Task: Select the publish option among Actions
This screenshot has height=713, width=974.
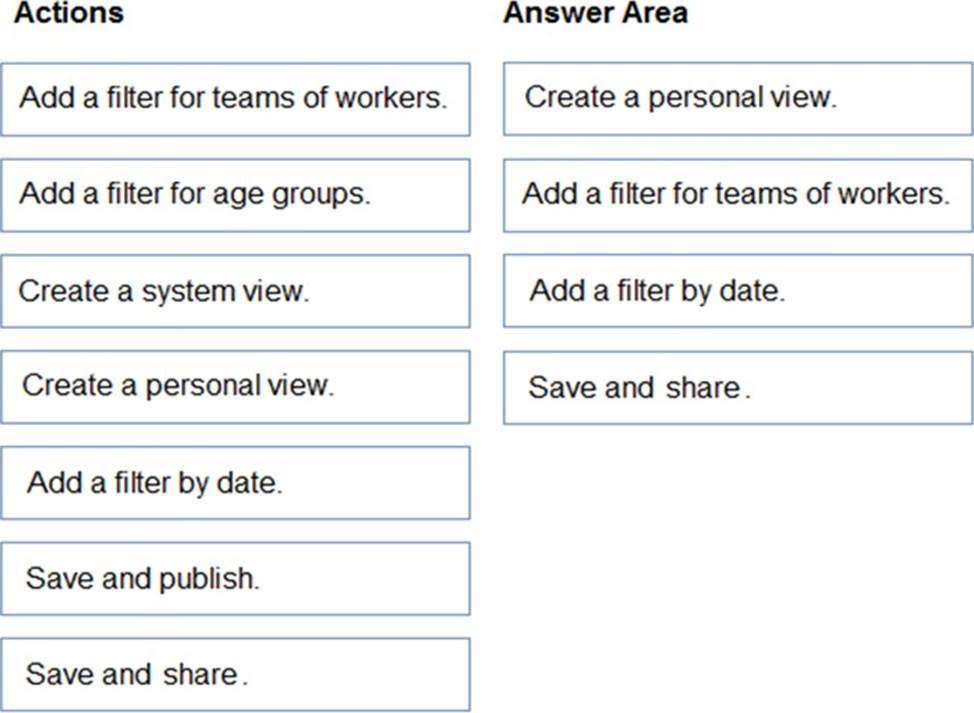Action: tap(235, 579)
